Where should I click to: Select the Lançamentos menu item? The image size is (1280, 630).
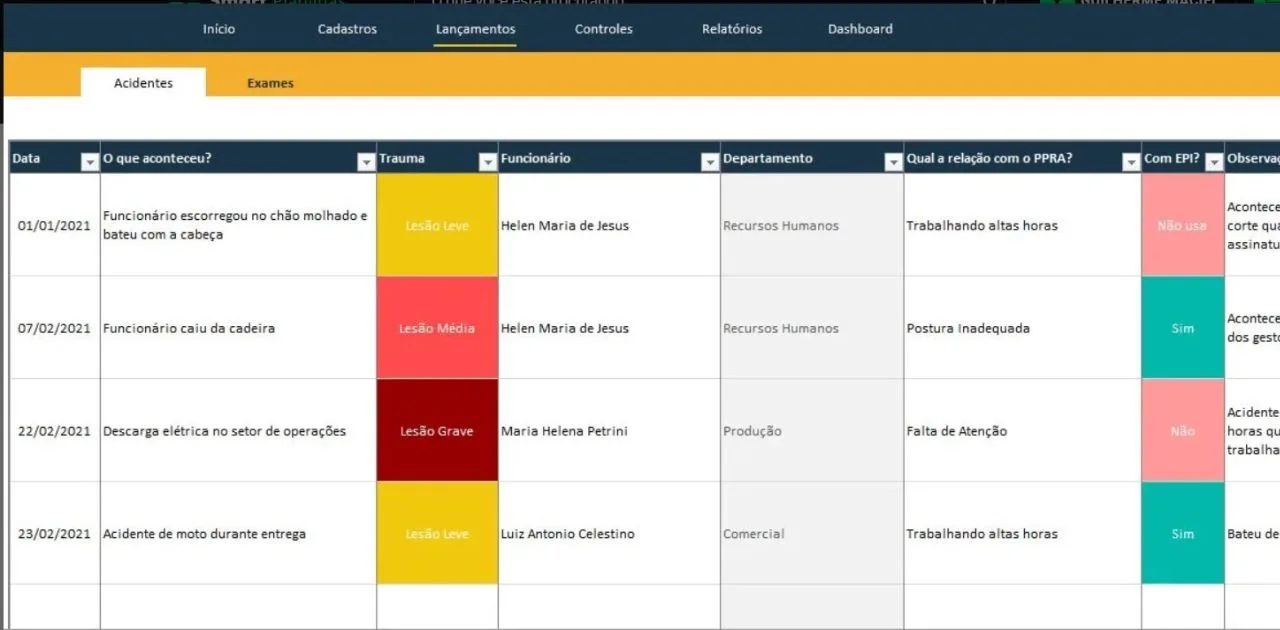475,29
